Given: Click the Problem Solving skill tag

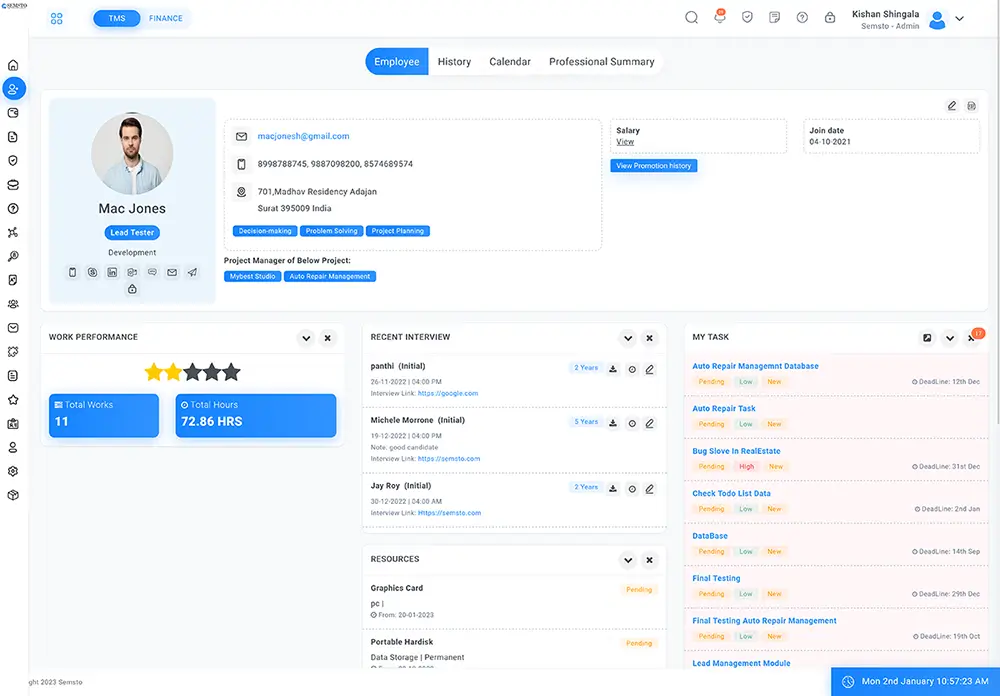Looking at the screenshot, I should [332, 231].
